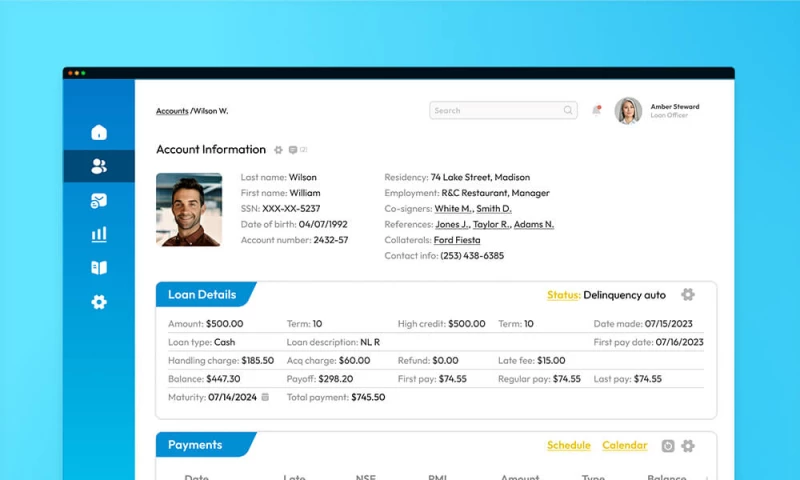Click the calendar icon next to Maturity date
800x480 pixels.
[265, 397]
